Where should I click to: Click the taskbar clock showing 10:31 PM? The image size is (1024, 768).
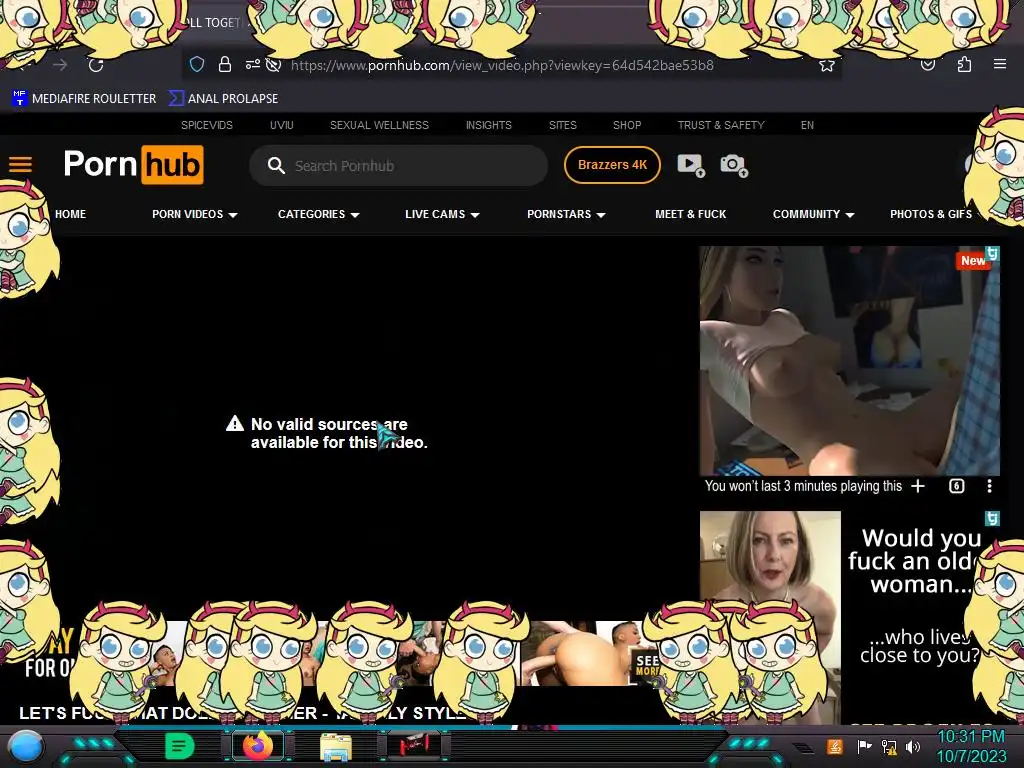[970, 746]
